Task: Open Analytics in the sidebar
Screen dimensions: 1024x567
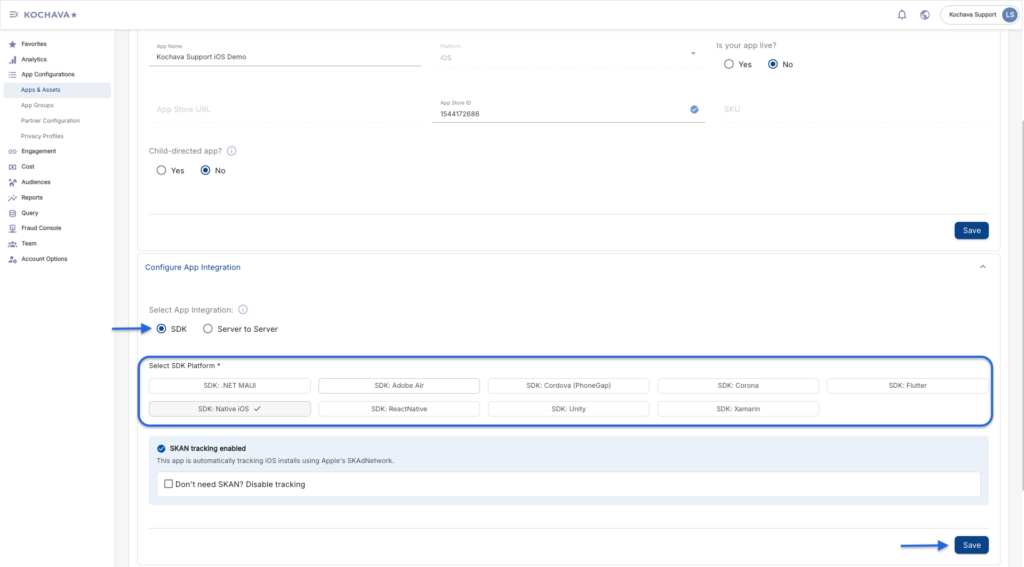Action: click(x=34, y=59)
